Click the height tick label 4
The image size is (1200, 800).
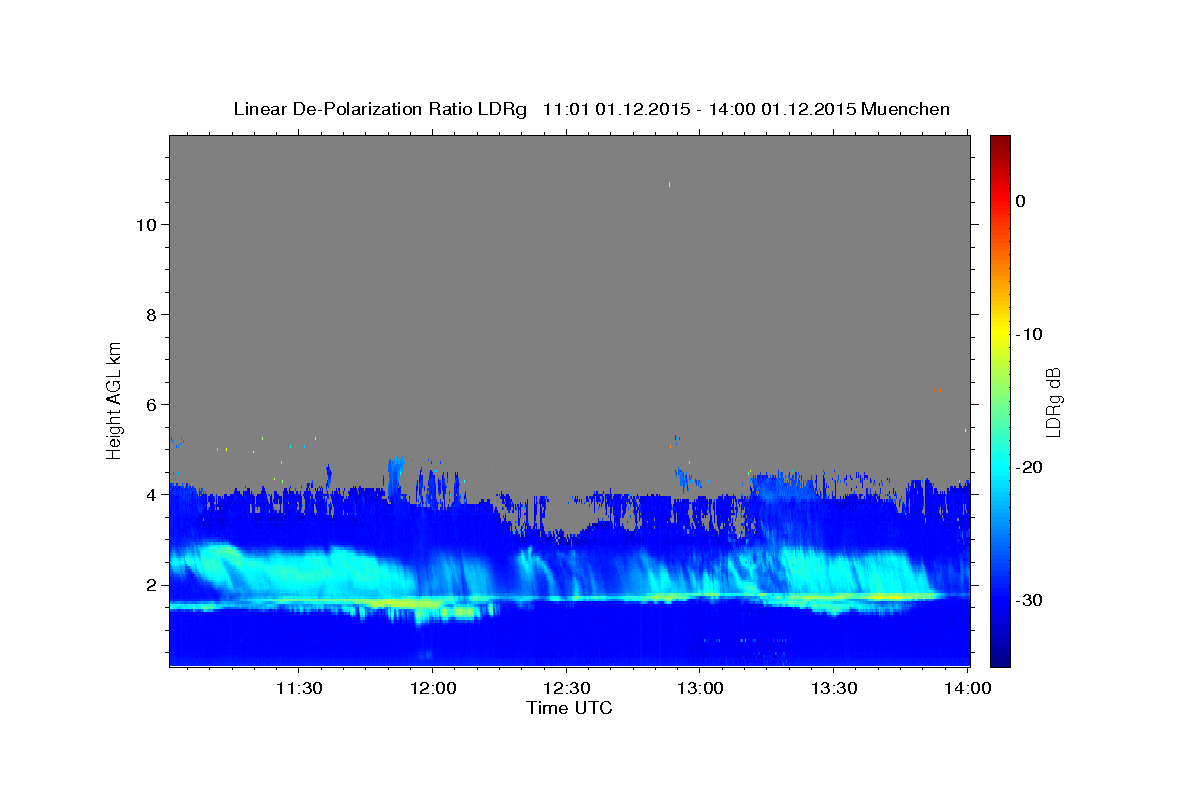151,494
